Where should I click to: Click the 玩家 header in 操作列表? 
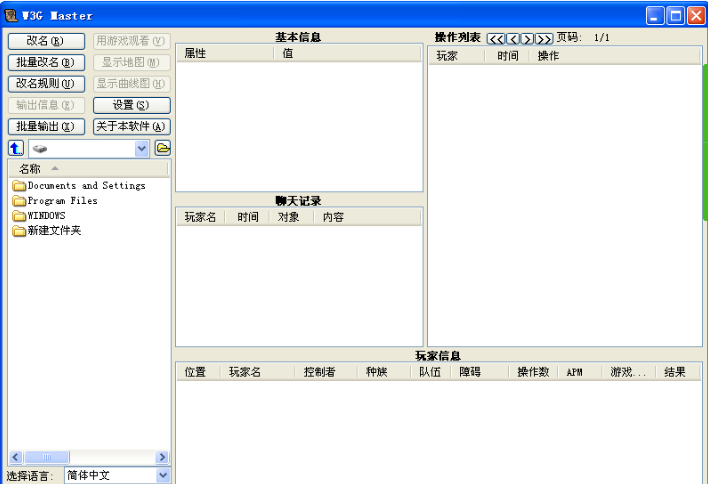[x=456, y=56]
